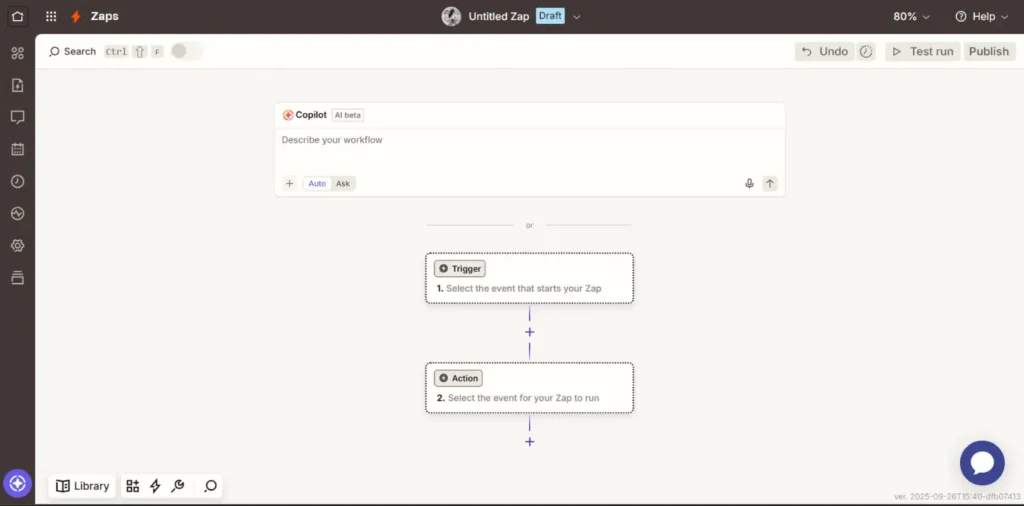1024x506 pixels.
Task: Click the home icon in top bar
Action: (x=17, y=16)
